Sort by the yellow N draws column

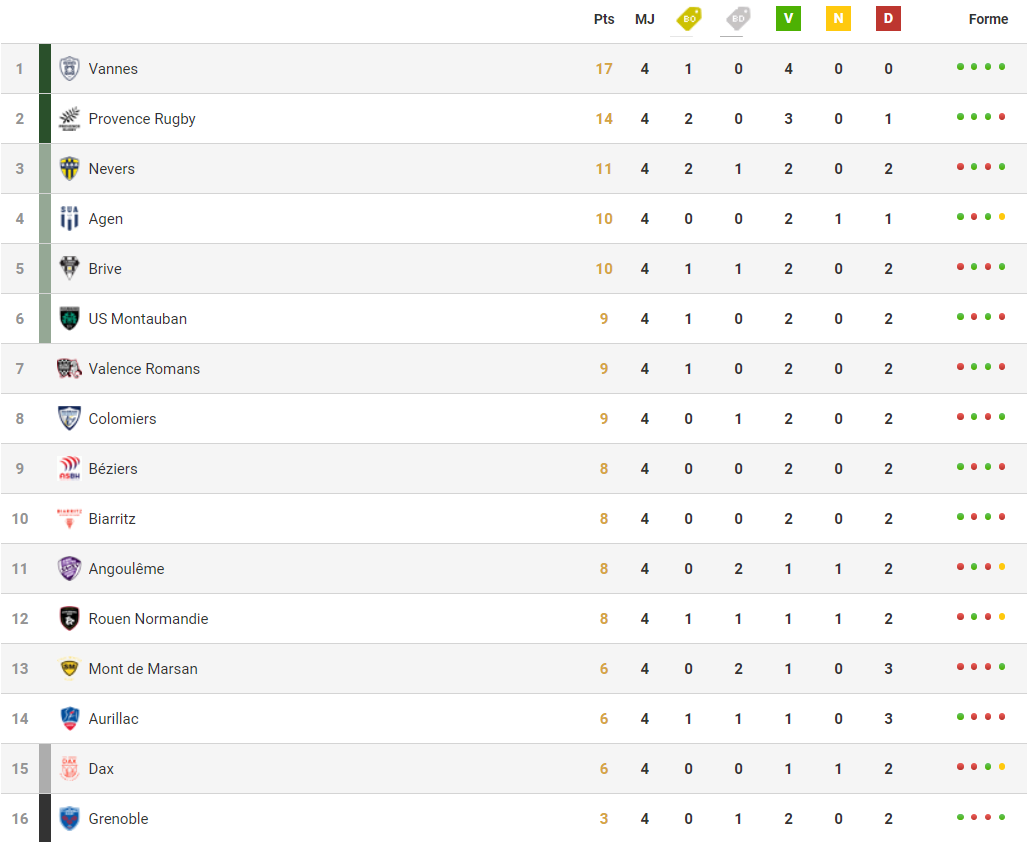point(838,18)
